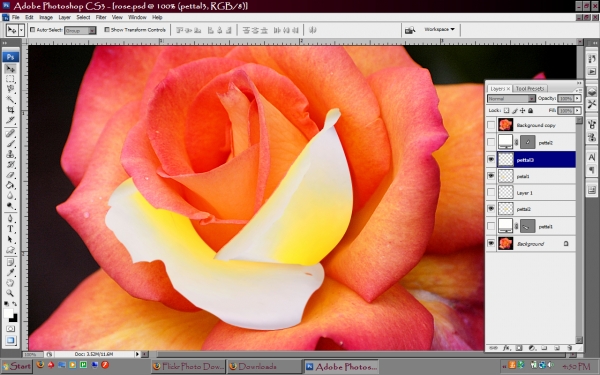Hide the pettal3 layer
The width and height of the screenshot is (600, 375).
491,160
